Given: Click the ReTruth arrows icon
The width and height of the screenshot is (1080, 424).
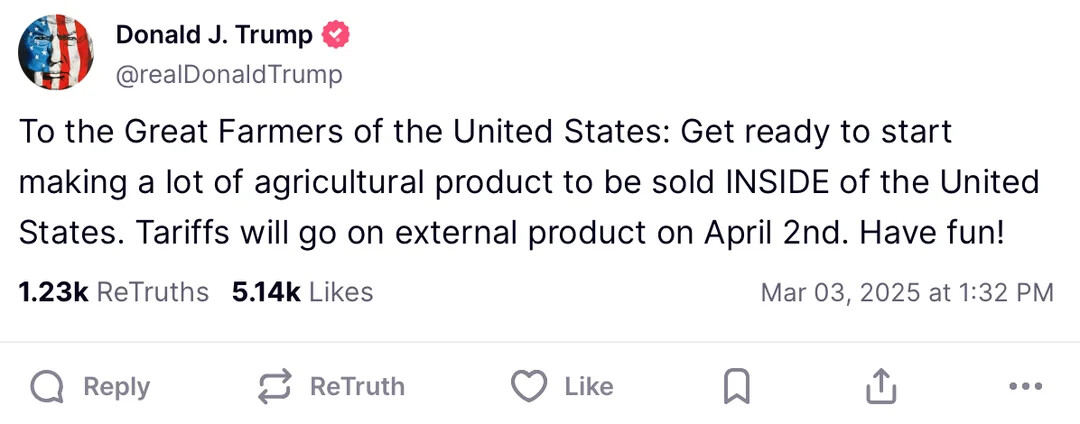Looking at the screenshot, I should tap(275, 387).
